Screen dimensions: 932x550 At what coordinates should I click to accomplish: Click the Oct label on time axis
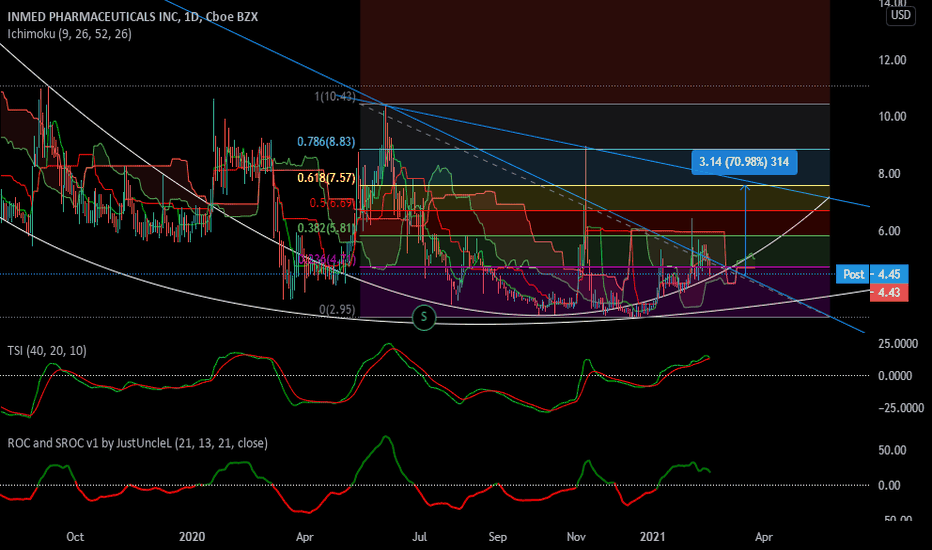75,537
